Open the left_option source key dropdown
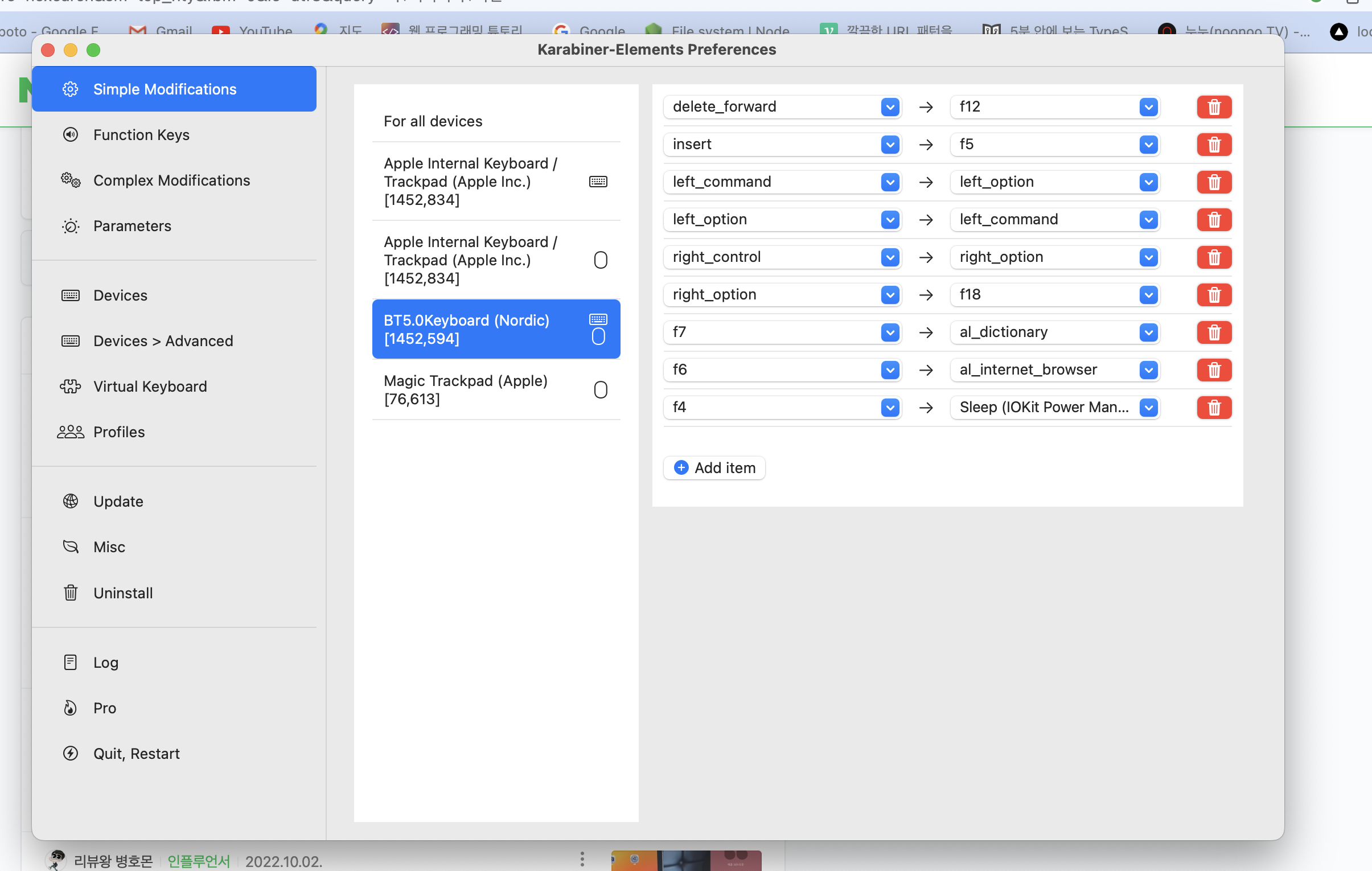The image size is (1372, 871). point(782,219)
